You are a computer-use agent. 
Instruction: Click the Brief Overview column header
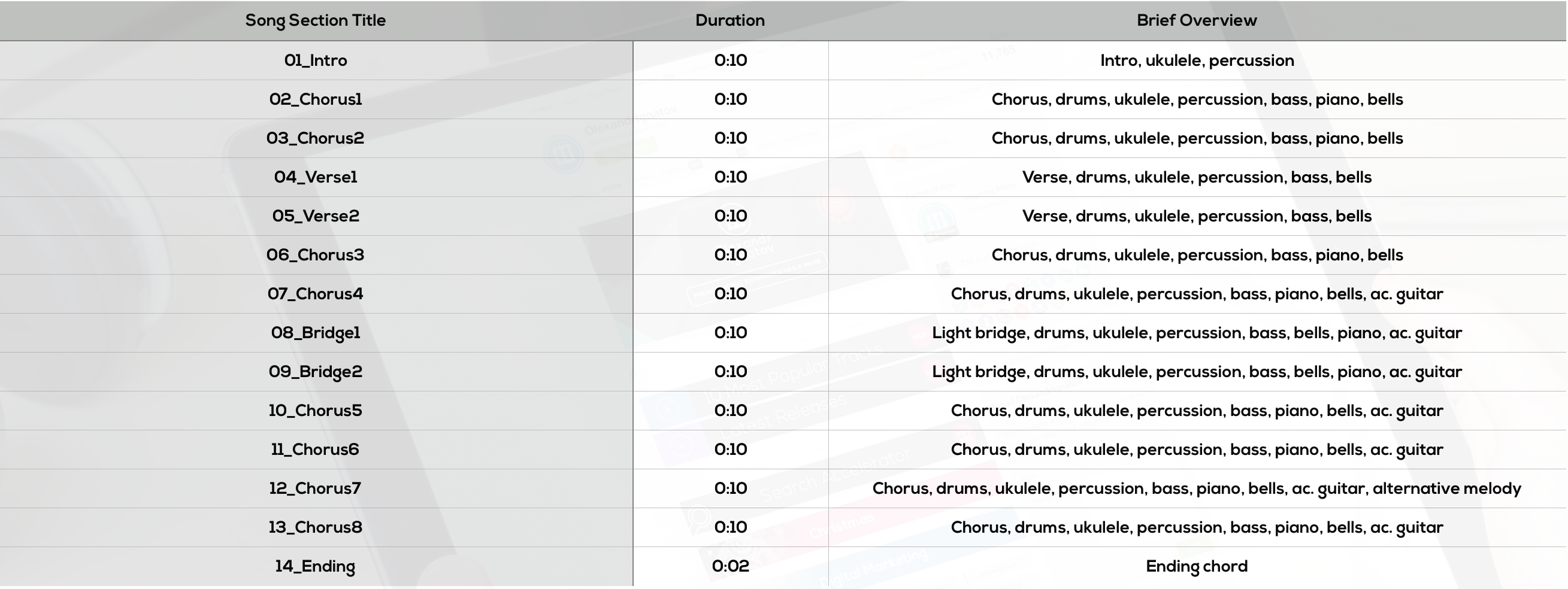(1197, 20)
